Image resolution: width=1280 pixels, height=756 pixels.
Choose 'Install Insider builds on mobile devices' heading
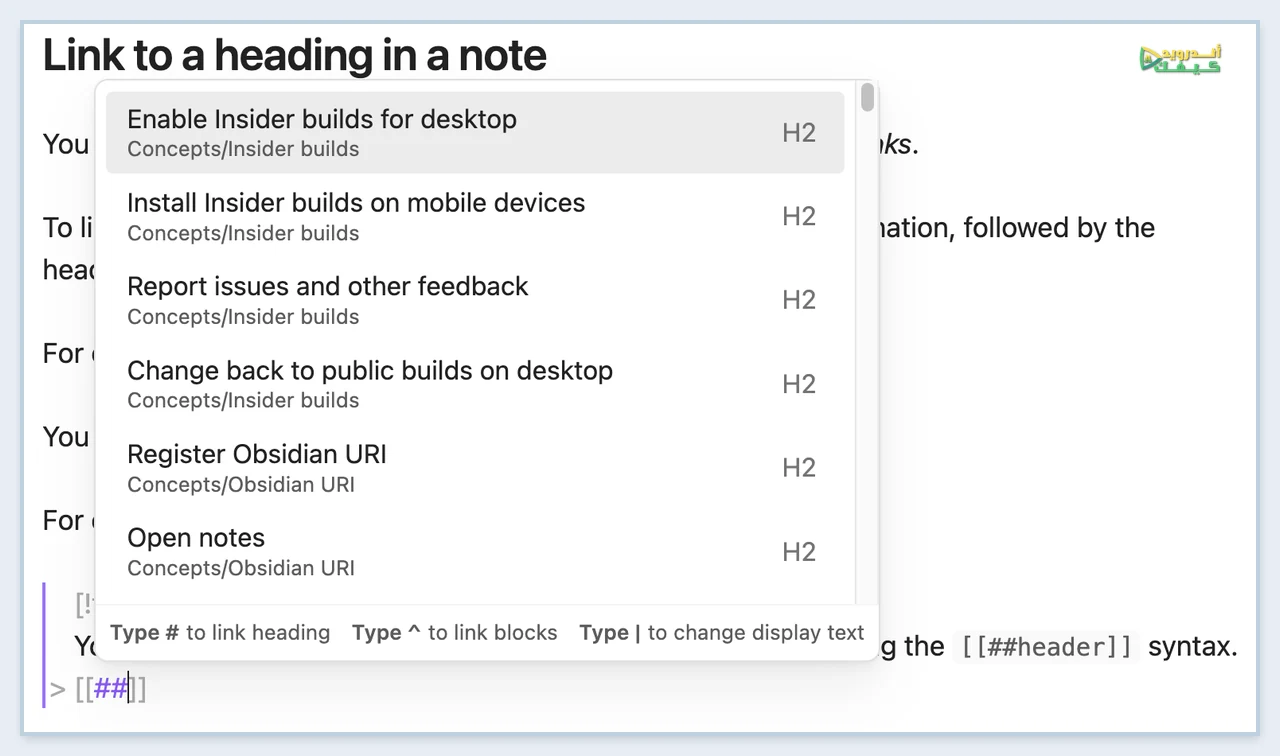coord(475,217)
